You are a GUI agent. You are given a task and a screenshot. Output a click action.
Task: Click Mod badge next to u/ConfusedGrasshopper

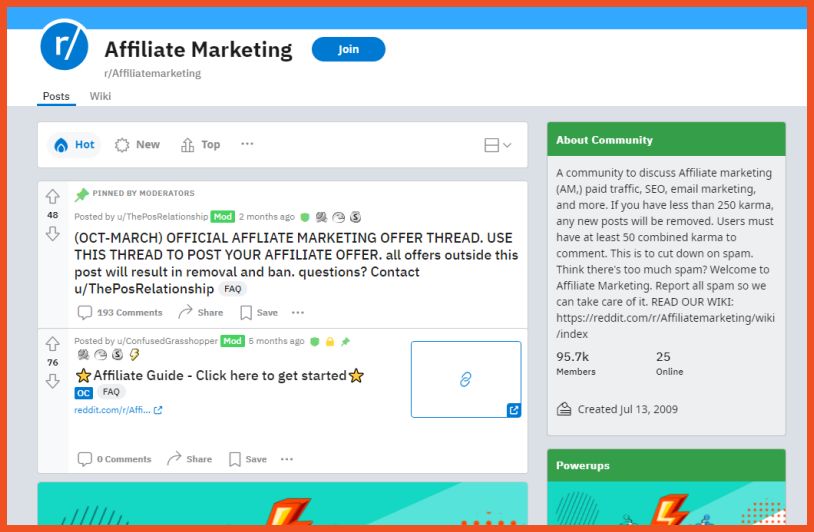(232, 341)
